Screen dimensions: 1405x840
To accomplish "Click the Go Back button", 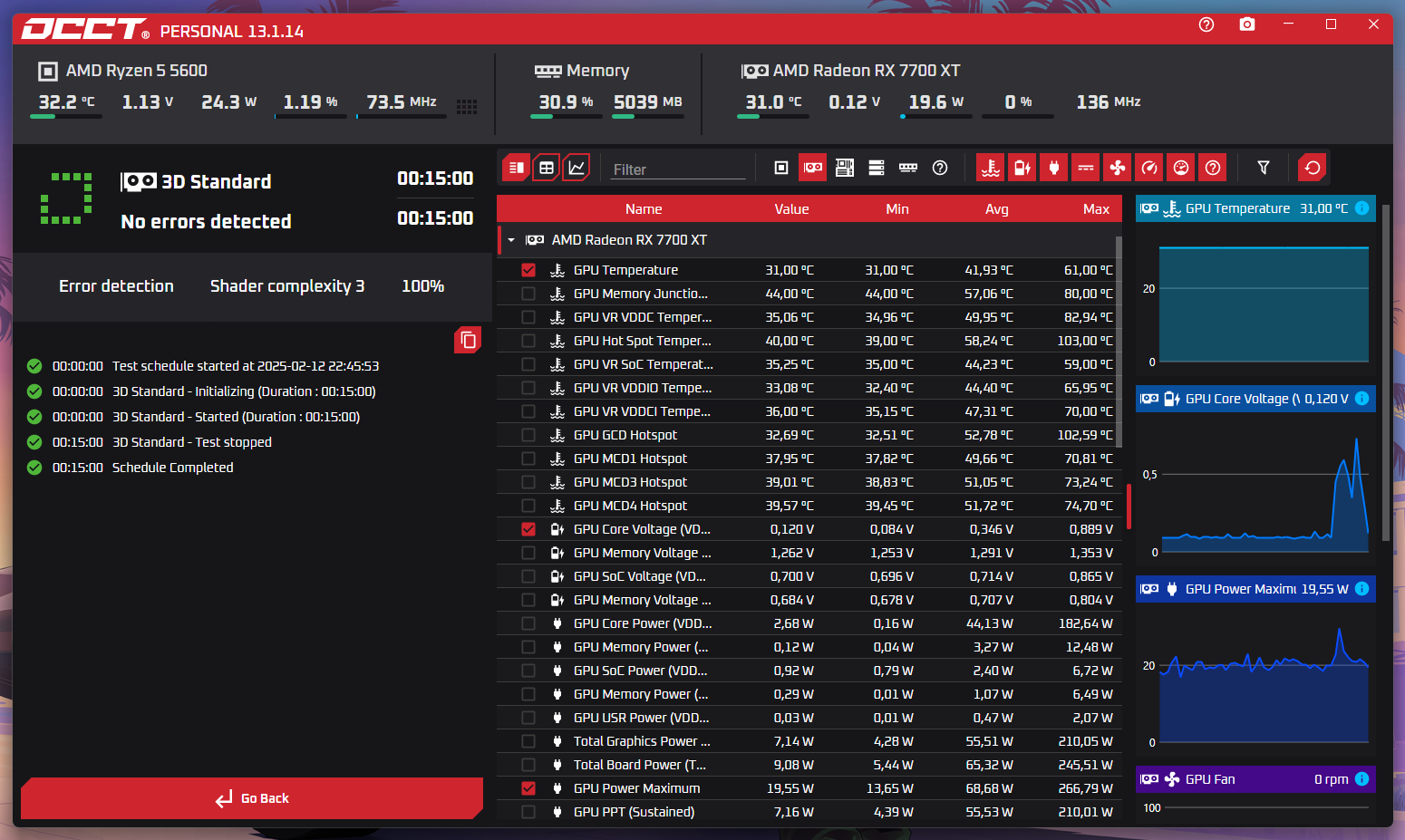I will click(252, 798).
